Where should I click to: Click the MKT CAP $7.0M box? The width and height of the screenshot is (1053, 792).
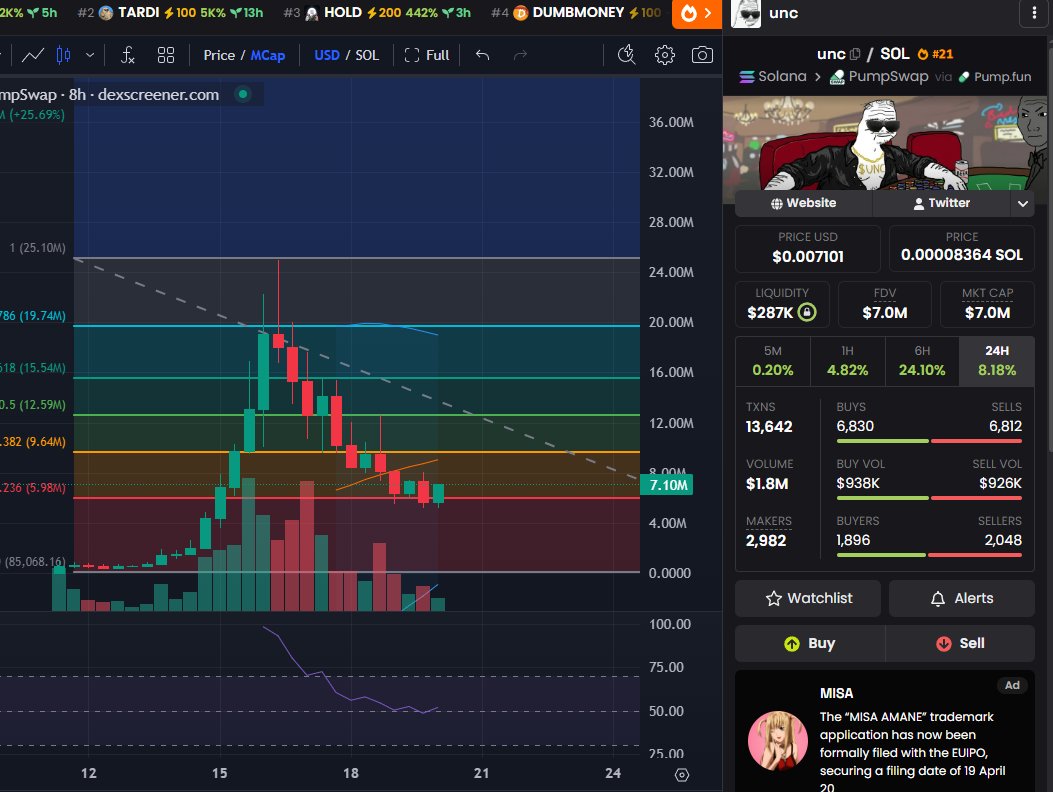point(987,304)
